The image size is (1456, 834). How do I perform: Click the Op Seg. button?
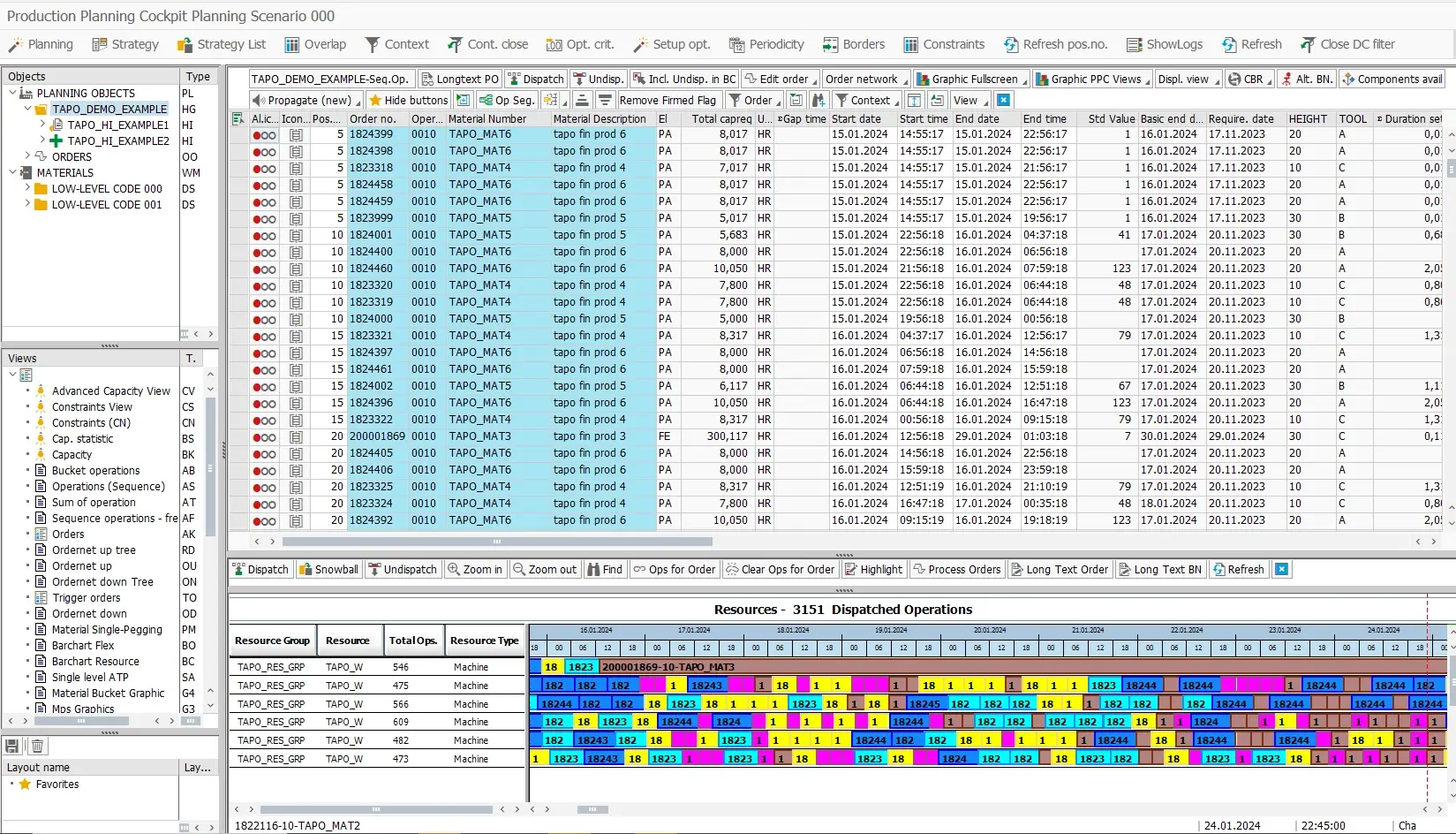507,100
